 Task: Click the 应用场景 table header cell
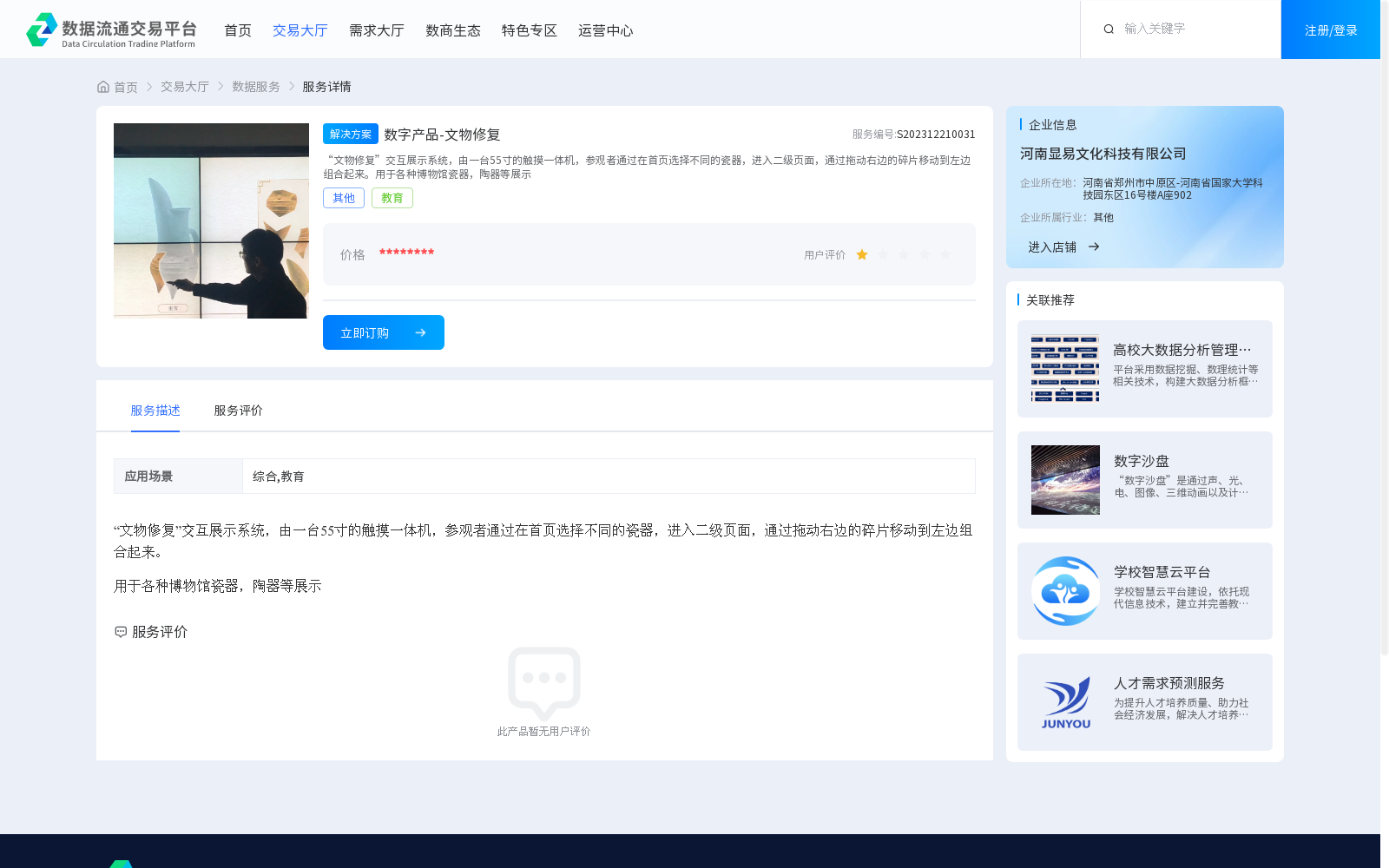178,477
